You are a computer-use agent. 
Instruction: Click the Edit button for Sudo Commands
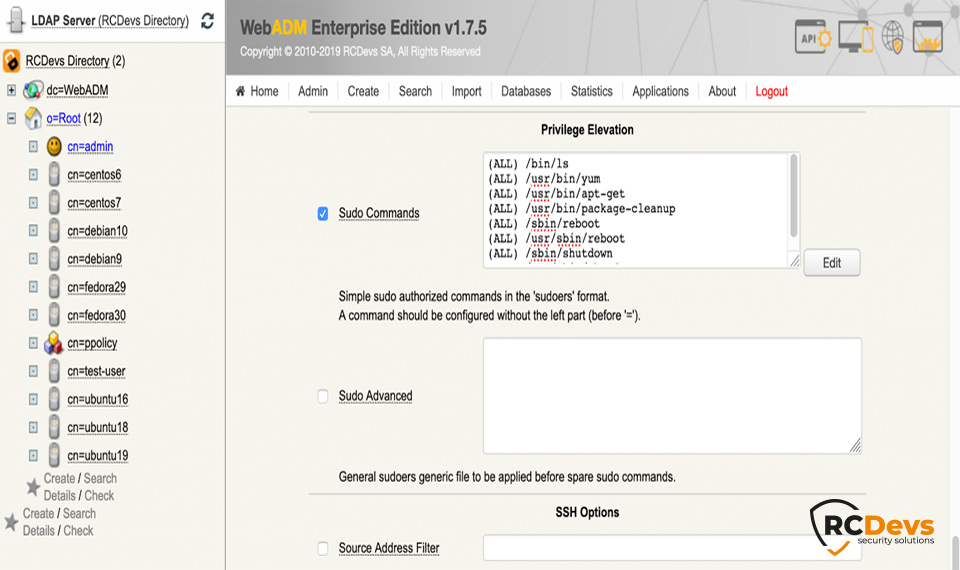(x=831, y=263)
